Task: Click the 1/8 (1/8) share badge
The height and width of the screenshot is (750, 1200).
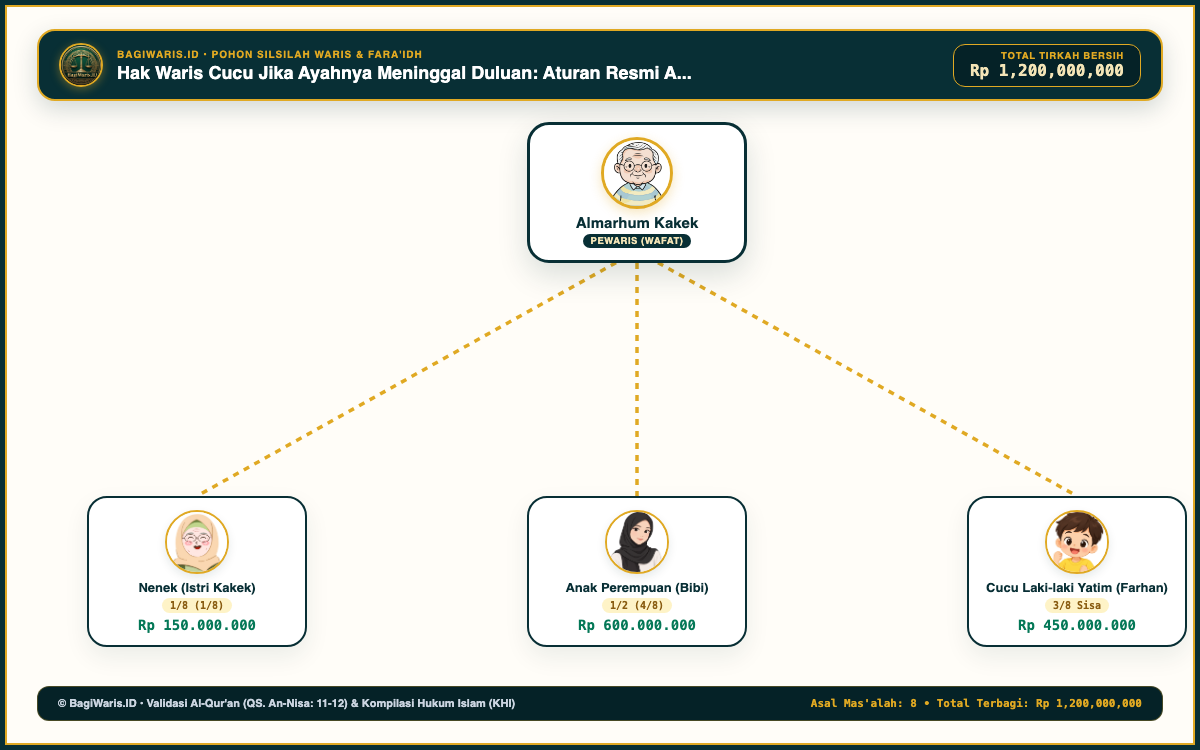Action: 197,605
